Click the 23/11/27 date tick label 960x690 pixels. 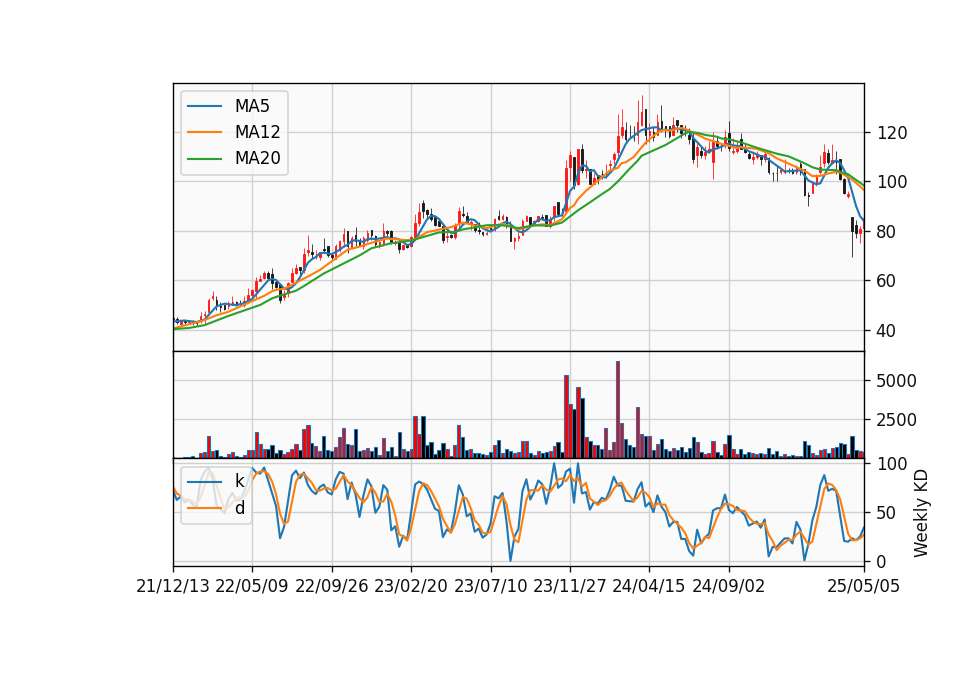(570, 586)
